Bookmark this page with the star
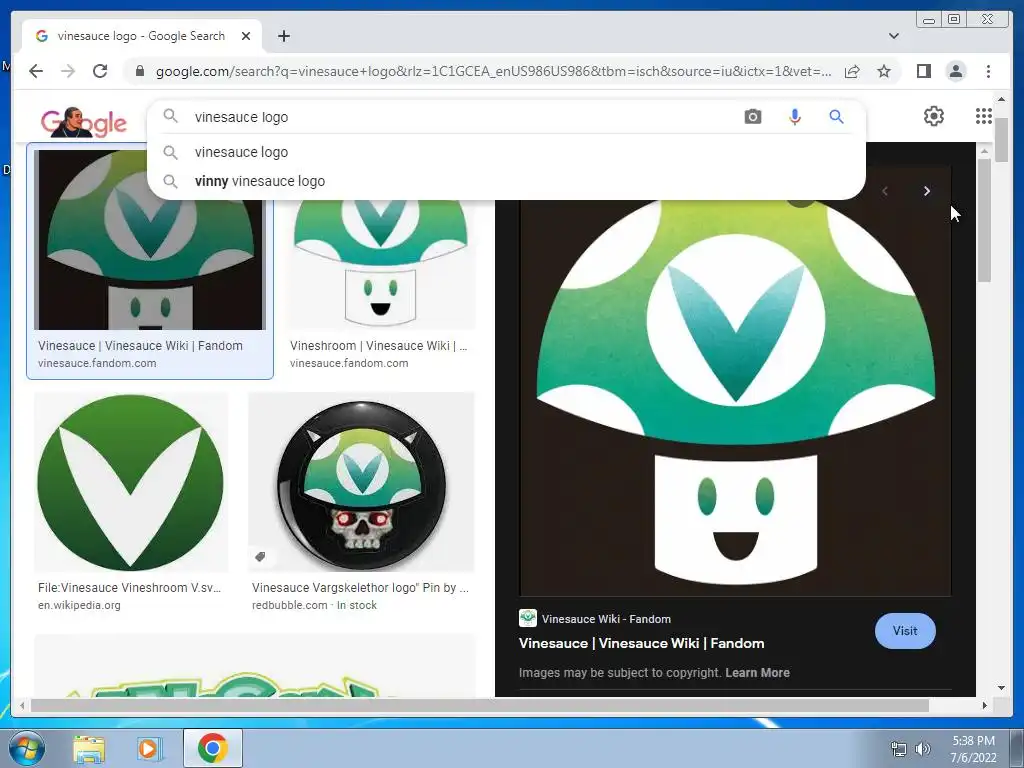Viewport: 1024px width, 768px height. click(x=884, y=71)
